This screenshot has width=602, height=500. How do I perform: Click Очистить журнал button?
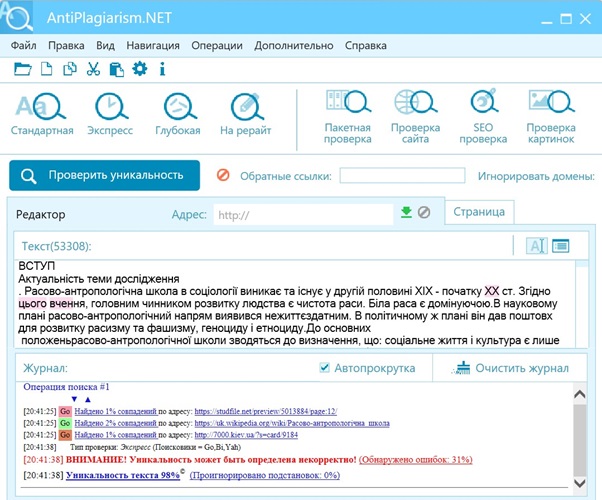tap(511, 368)
